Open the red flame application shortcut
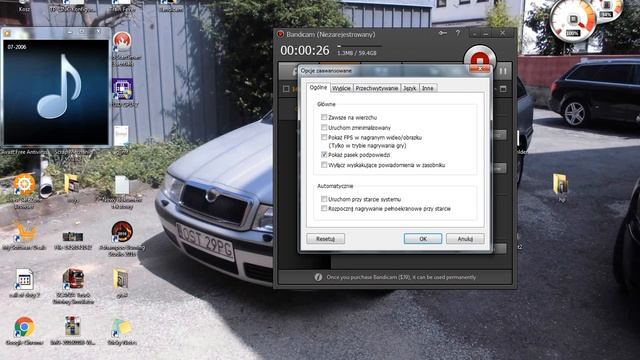The height and width of the screenshot is (360, 640). (x=122, y=42)
